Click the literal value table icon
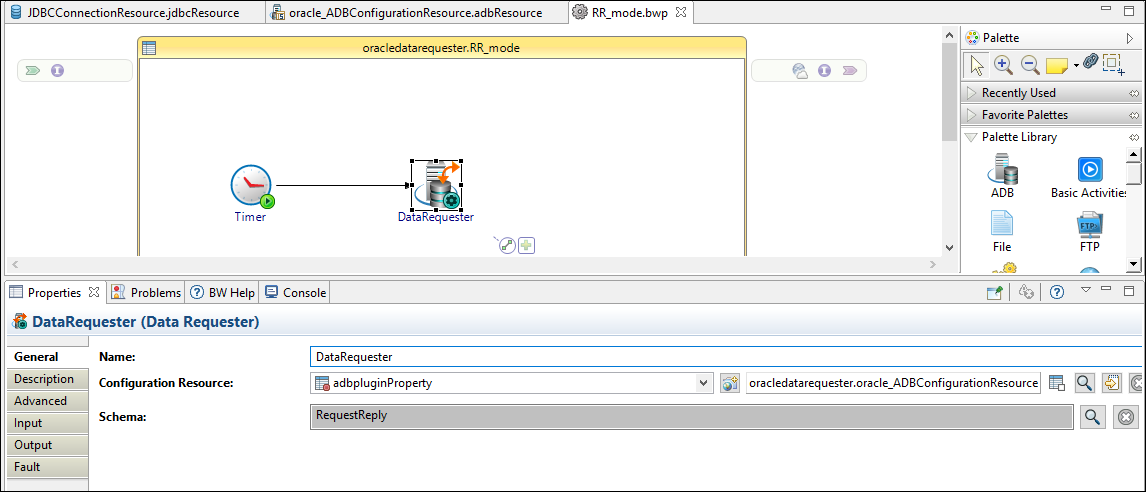The image size is (1146, 492). pyautogui.click(x=1056, y=383)
